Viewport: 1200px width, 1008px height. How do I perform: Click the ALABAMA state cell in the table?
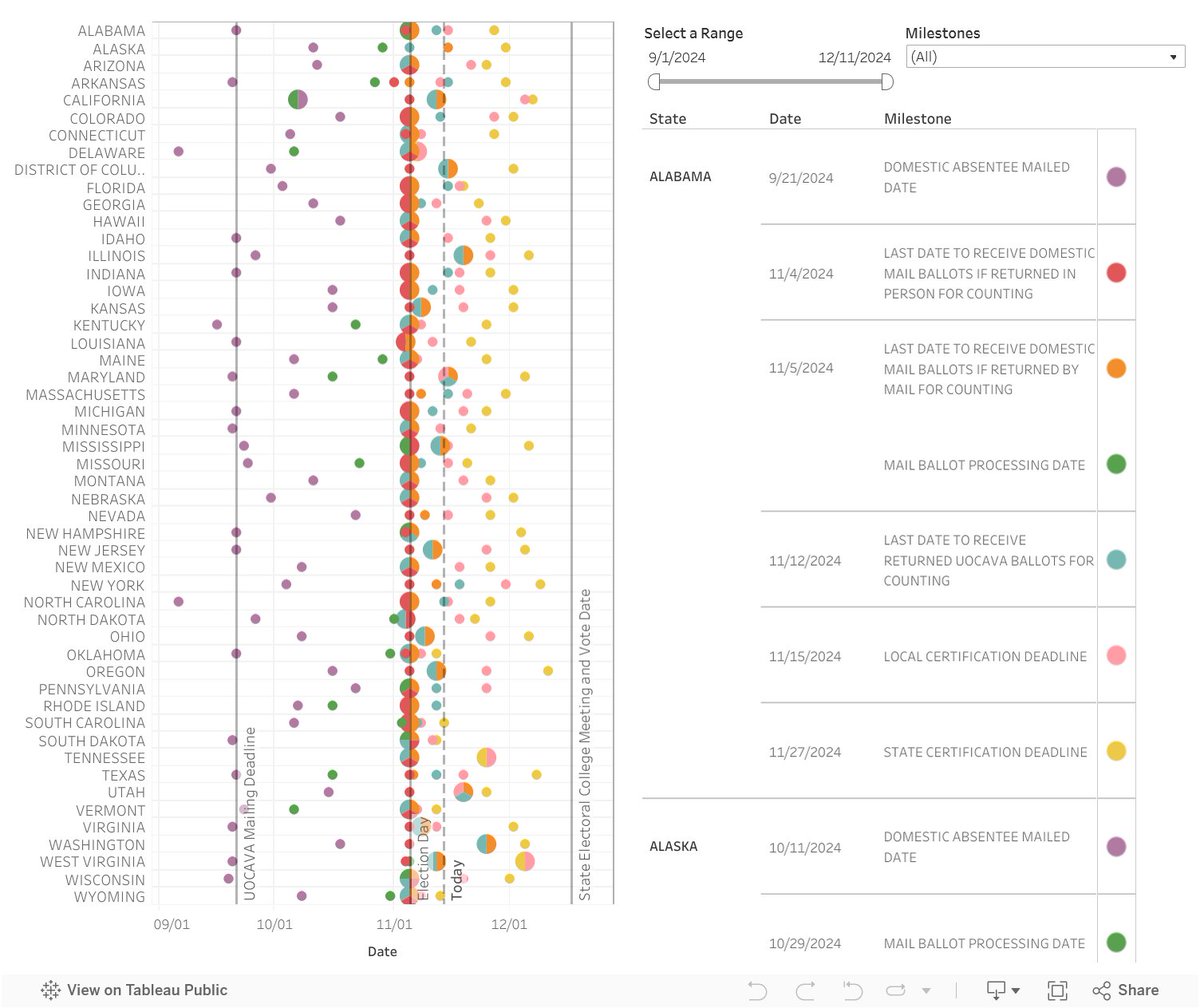tap(681, 177)
